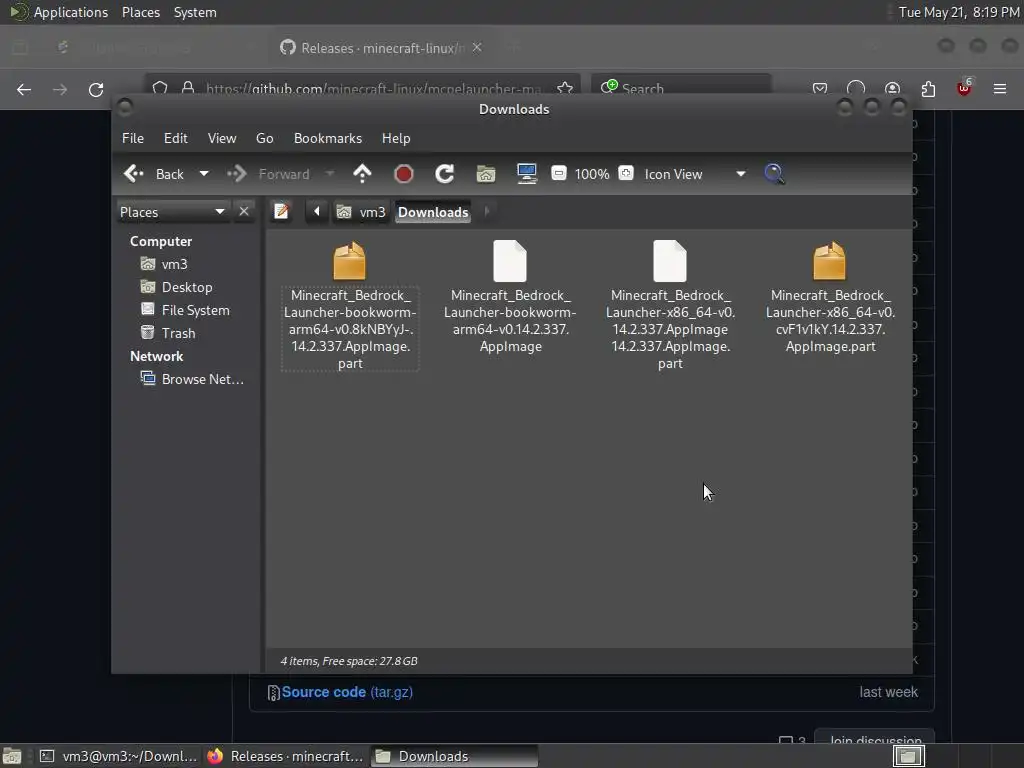
Task: Close the Releases browser tab
Action: [477, 48]
